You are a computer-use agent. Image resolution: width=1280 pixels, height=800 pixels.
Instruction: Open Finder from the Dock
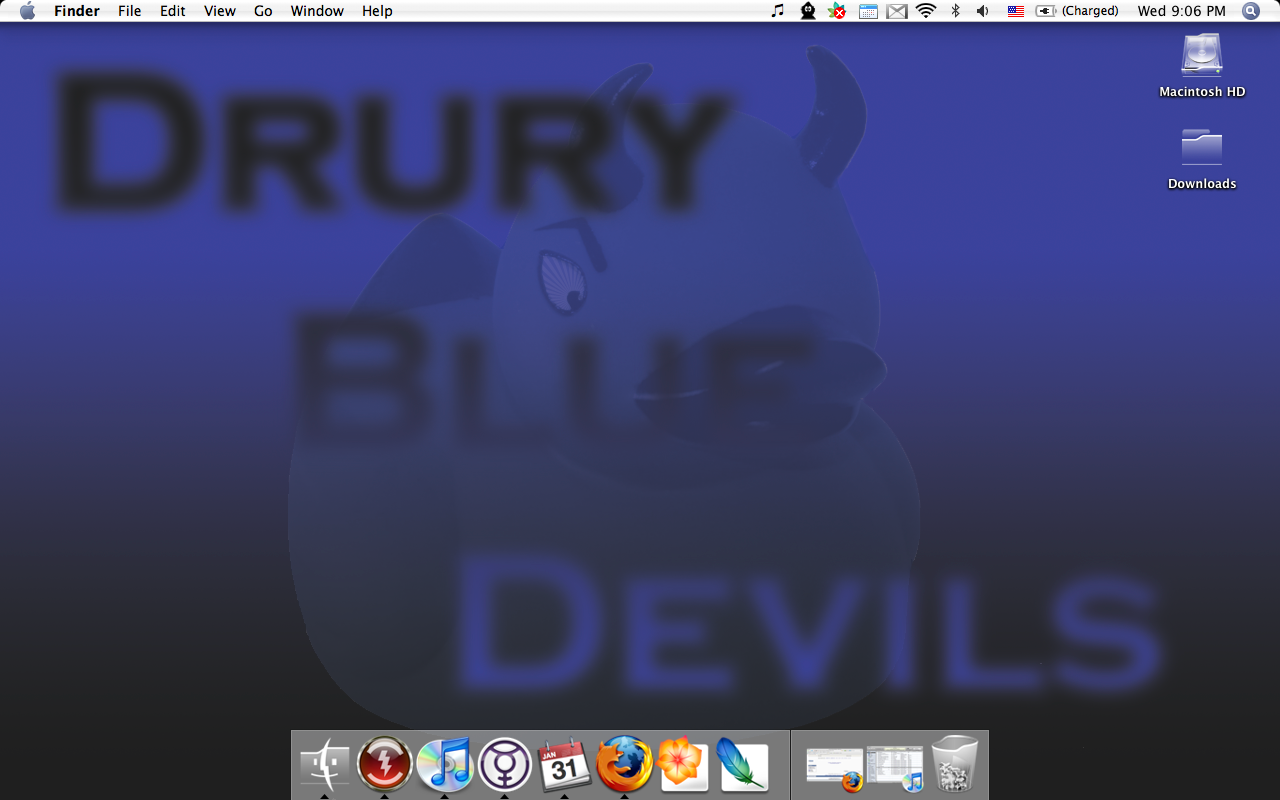325,765
